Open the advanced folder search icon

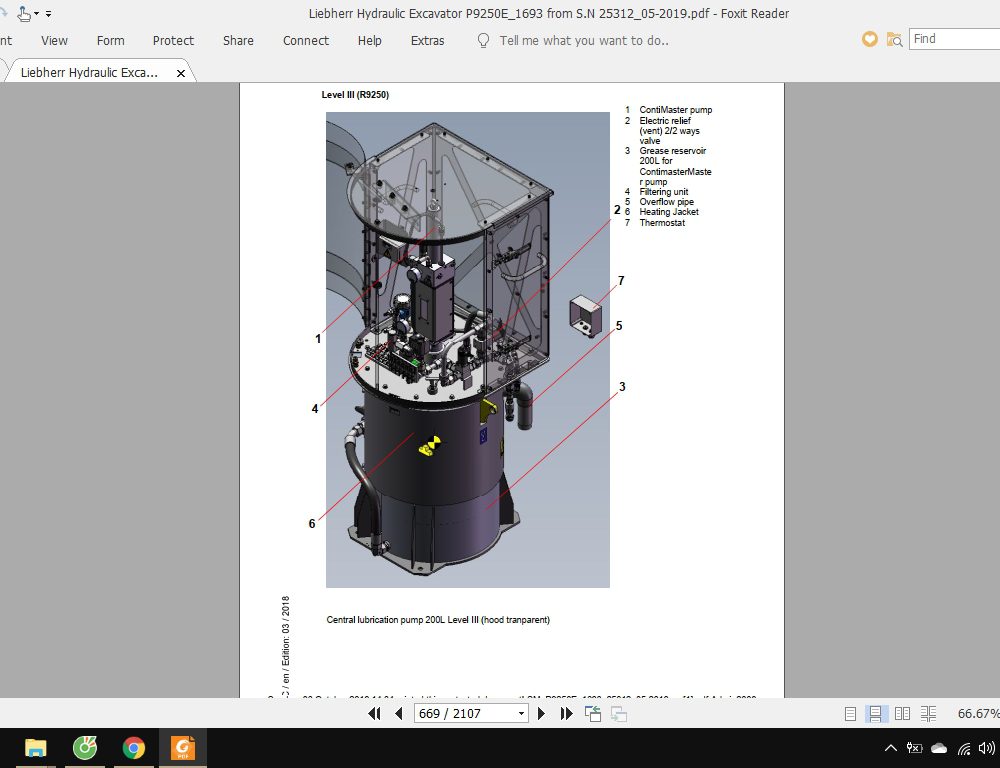[x=894, y=39]
